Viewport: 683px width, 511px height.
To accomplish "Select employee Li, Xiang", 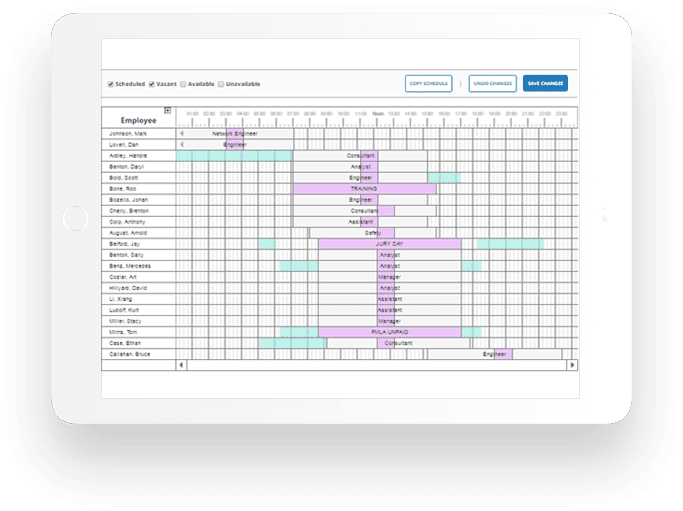I will (x=120, y=299).
